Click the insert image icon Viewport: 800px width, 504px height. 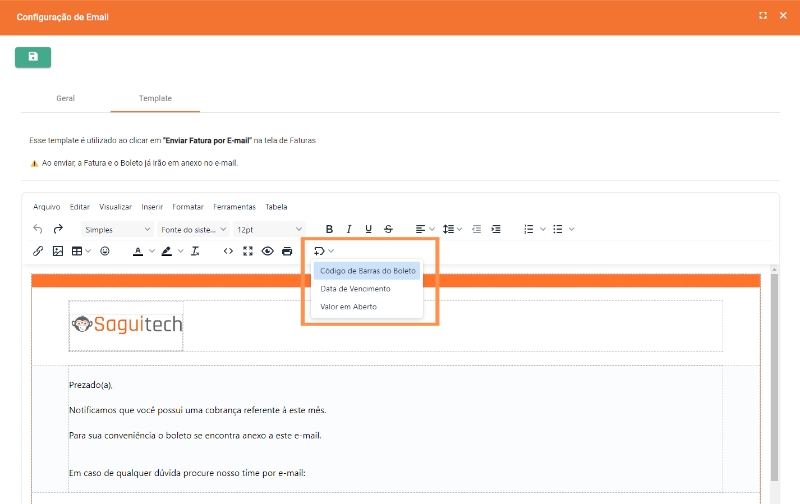coord(58,251)
